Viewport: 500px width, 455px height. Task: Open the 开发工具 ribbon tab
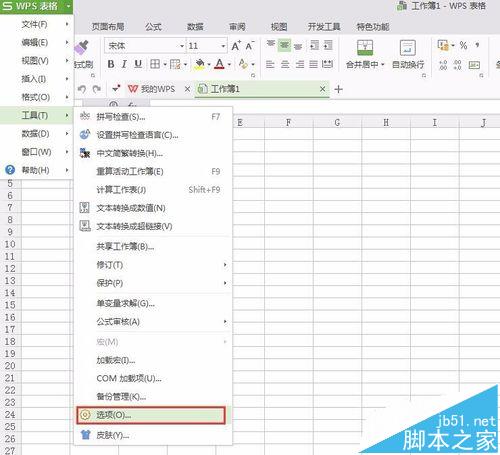pos(324,27)
